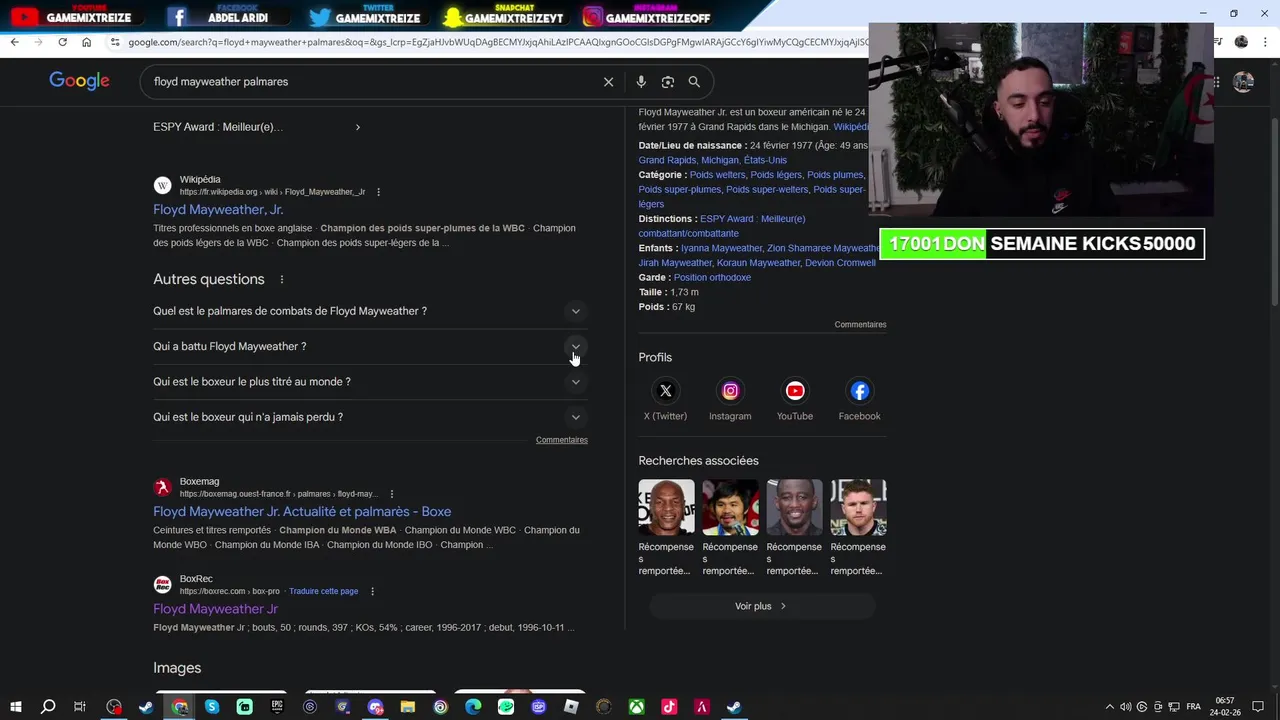Click 'Traduire cette page' link
The height and width of the screenshot is (720, 1280).
point(323,591)
